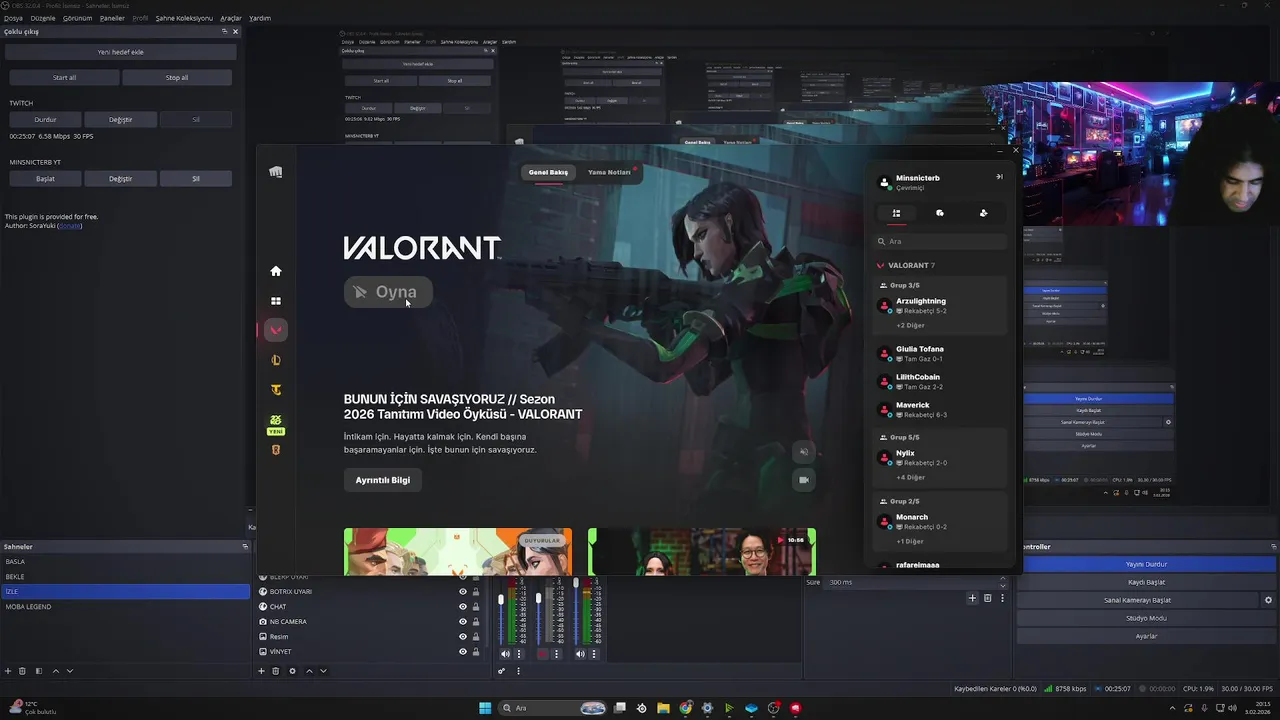This screenshot has width=1280, height=720.
Task: Mute the VALORANT trailer sound icon
Action: [803, 452]
